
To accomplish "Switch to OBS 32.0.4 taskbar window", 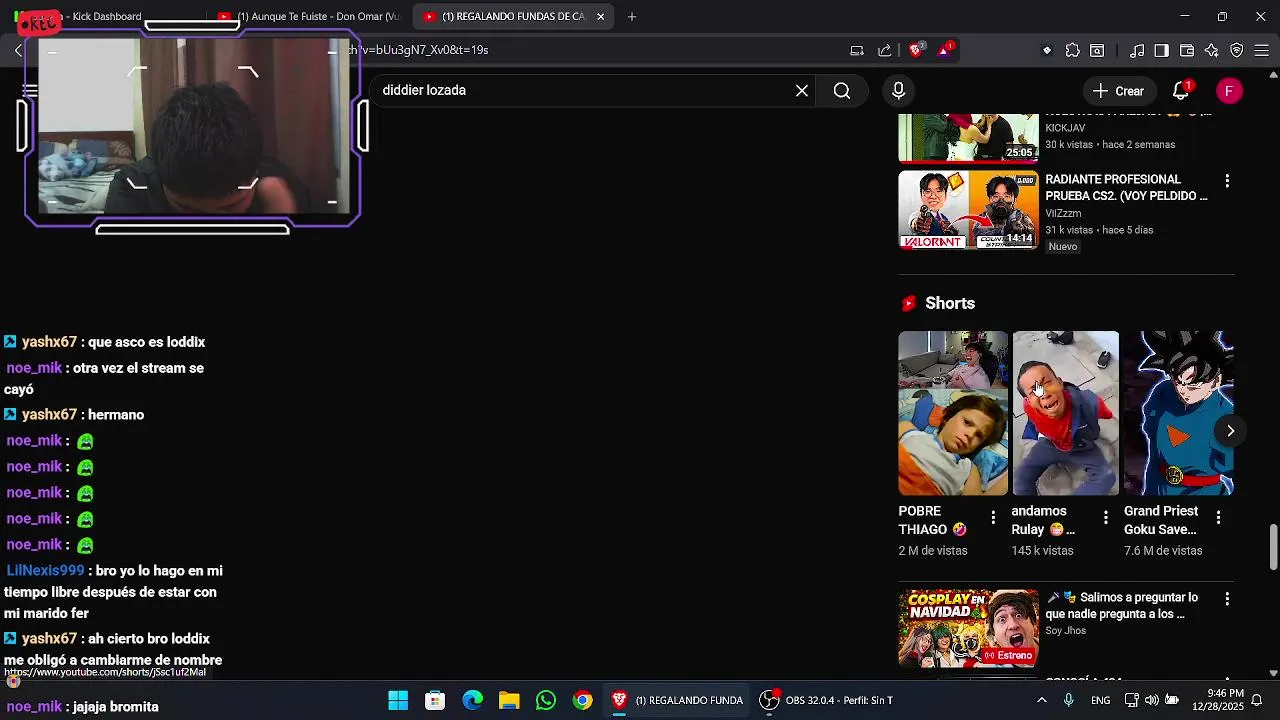I will coord(826,700).
